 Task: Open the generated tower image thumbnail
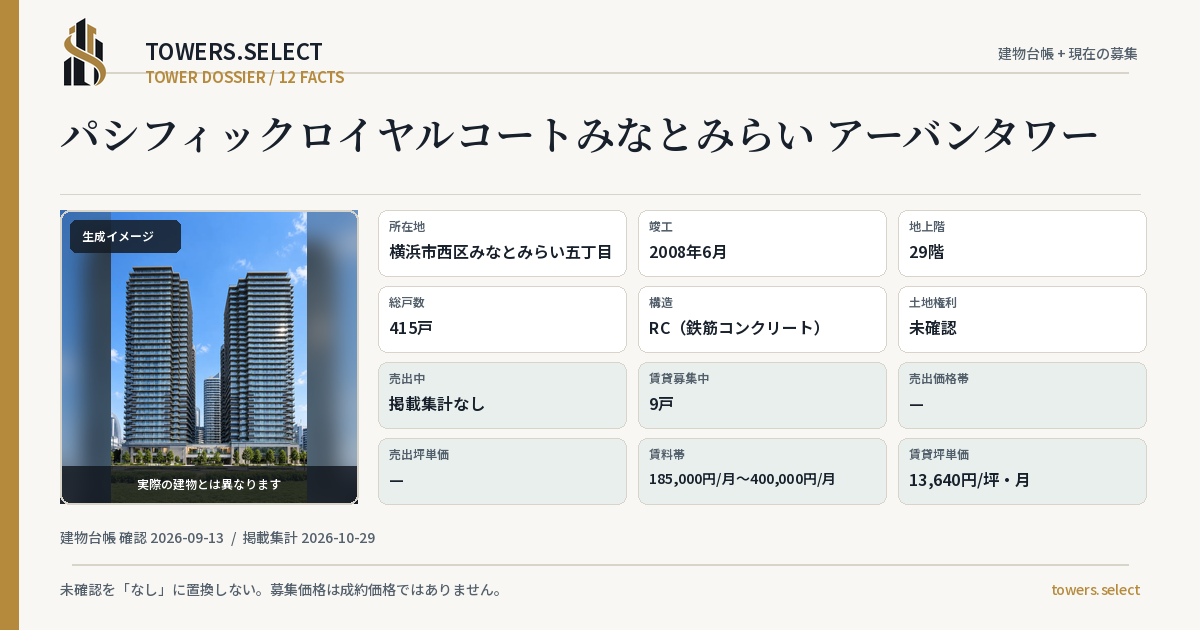pyautogui.click(x=209, y=357)
